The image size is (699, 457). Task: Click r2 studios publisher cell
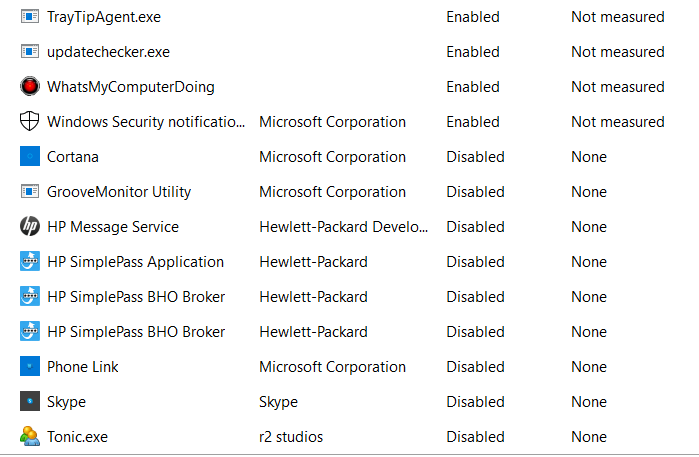(291, 437)
